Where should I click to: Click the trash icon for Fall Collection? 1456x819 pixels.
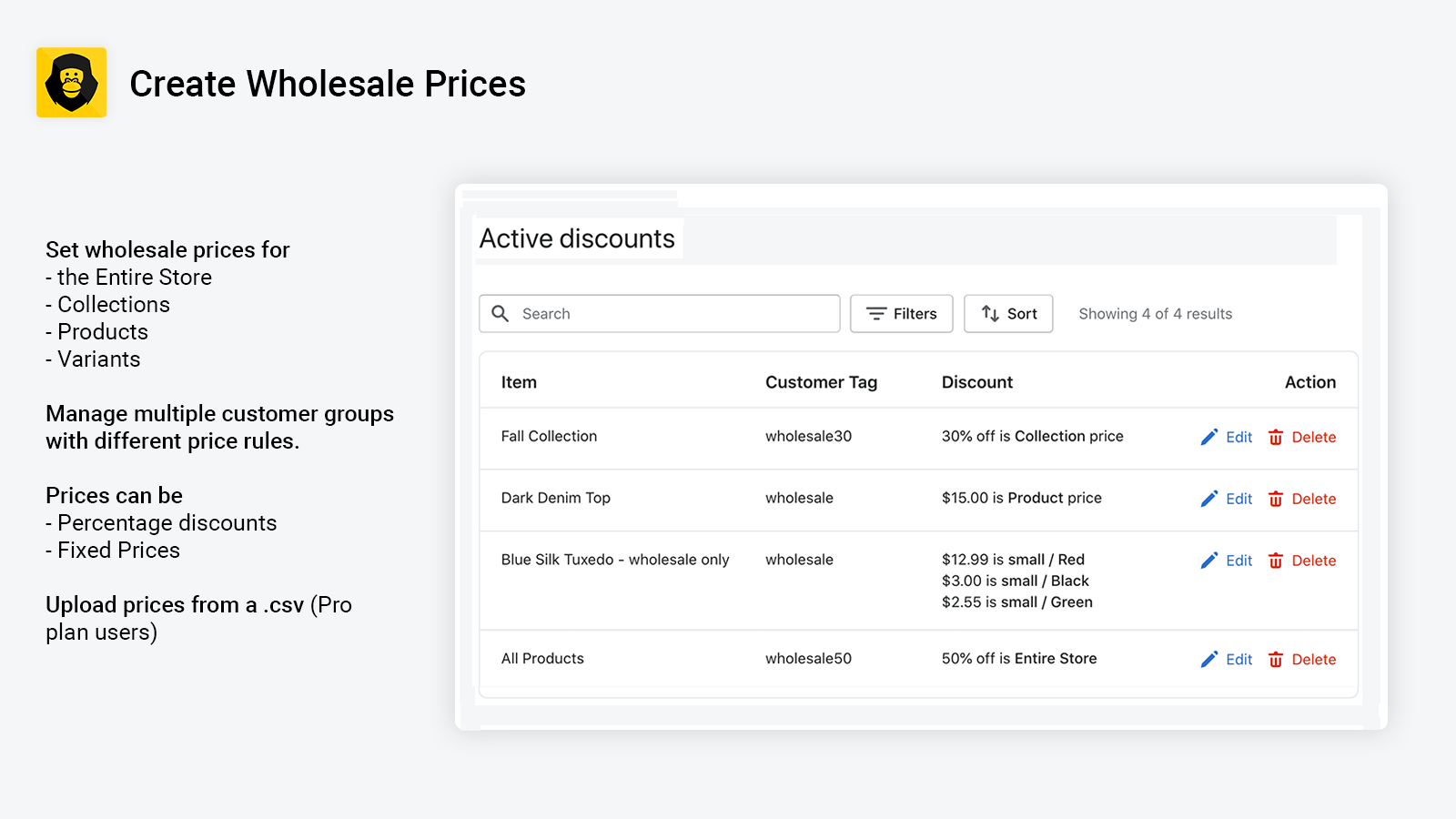pyautogui.click(x=1276, y=438)
